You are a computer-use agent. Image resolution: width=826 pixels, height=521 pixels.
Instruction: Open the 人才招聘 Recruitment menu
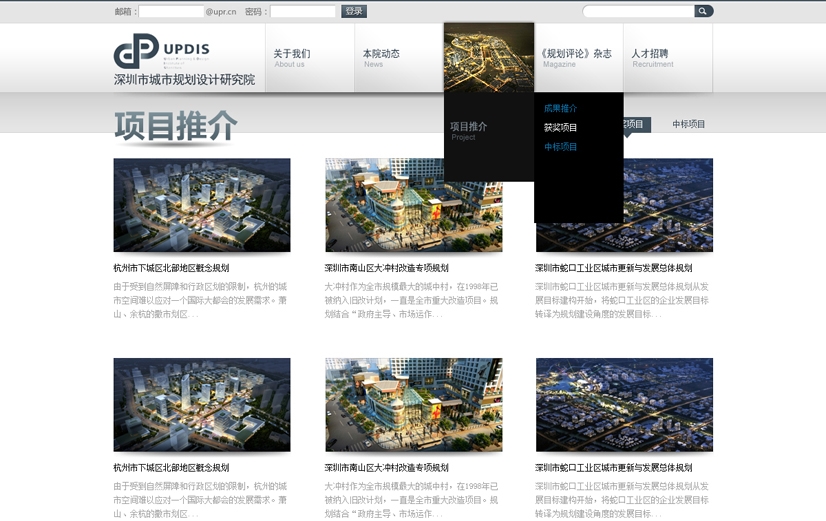click(652, 58)
